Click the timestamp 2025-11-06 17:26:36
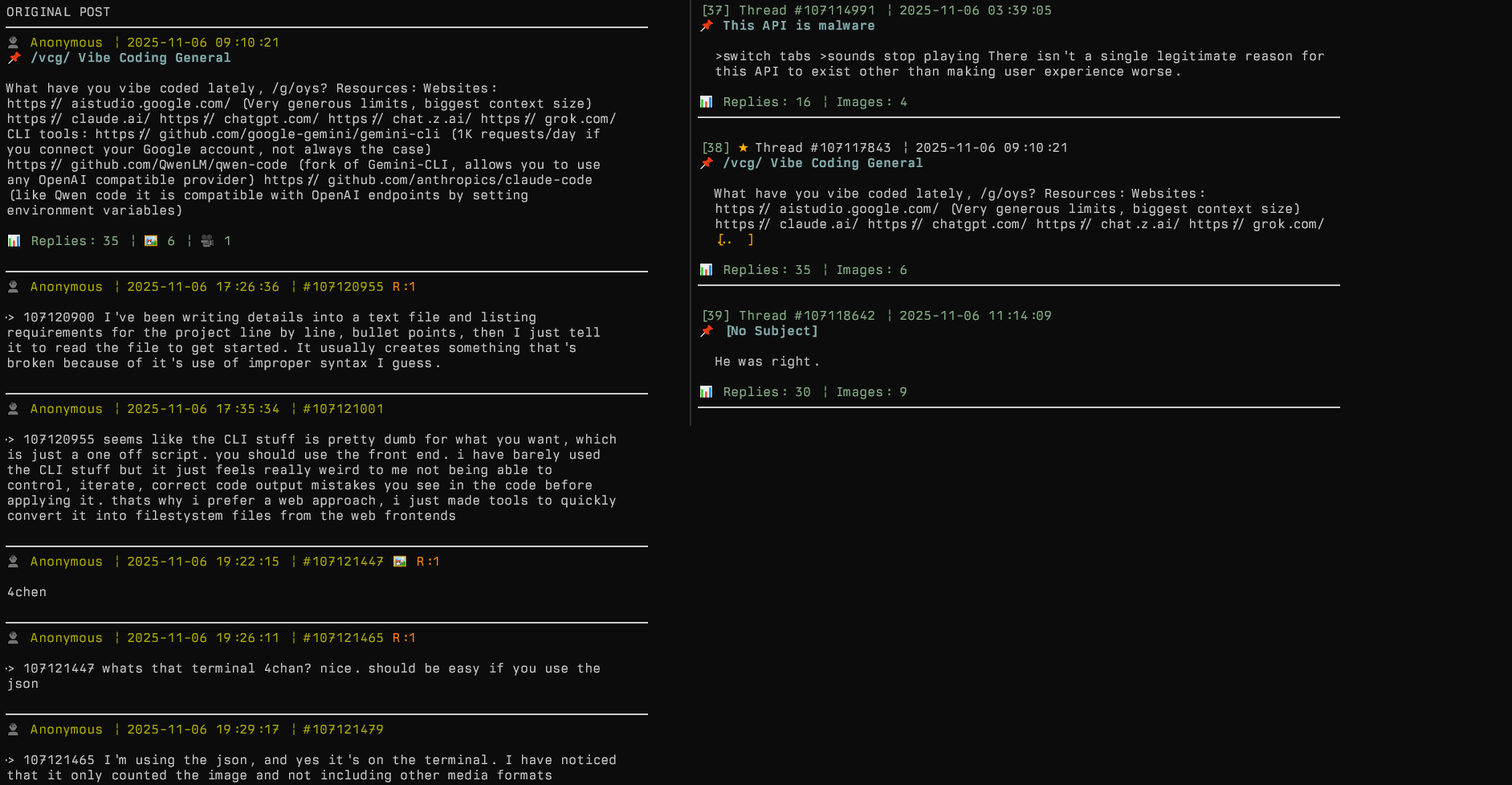 point(203,287)
